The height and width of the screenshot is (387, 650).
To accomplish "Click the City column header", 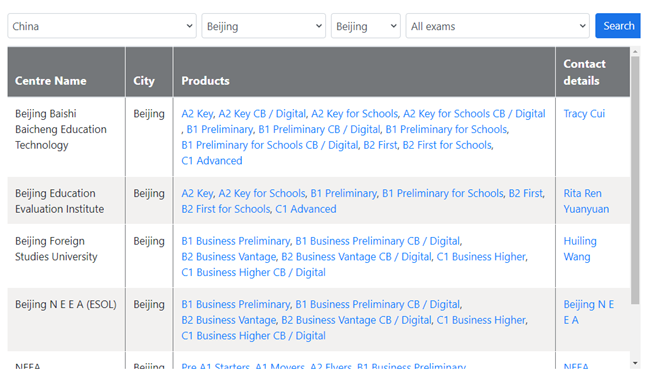I will tap(149, 72).
